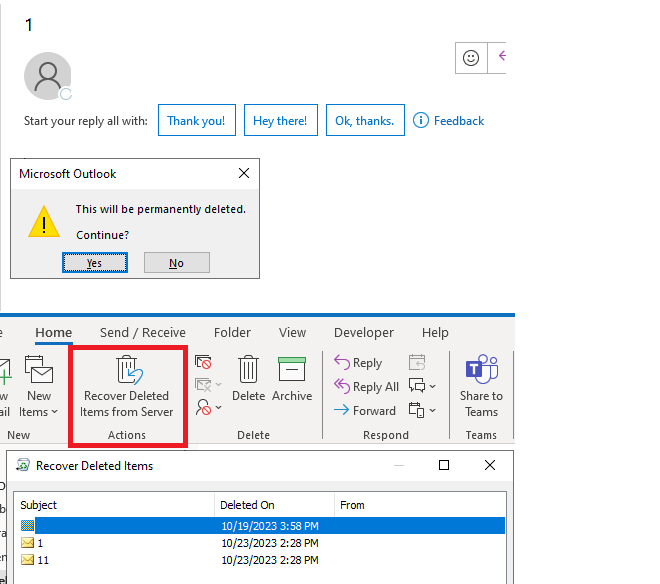Screen dimensions: 660x584
Task: Click the Clean Up conversation icon
Action: pyautogui.click(x=203, y=384)
